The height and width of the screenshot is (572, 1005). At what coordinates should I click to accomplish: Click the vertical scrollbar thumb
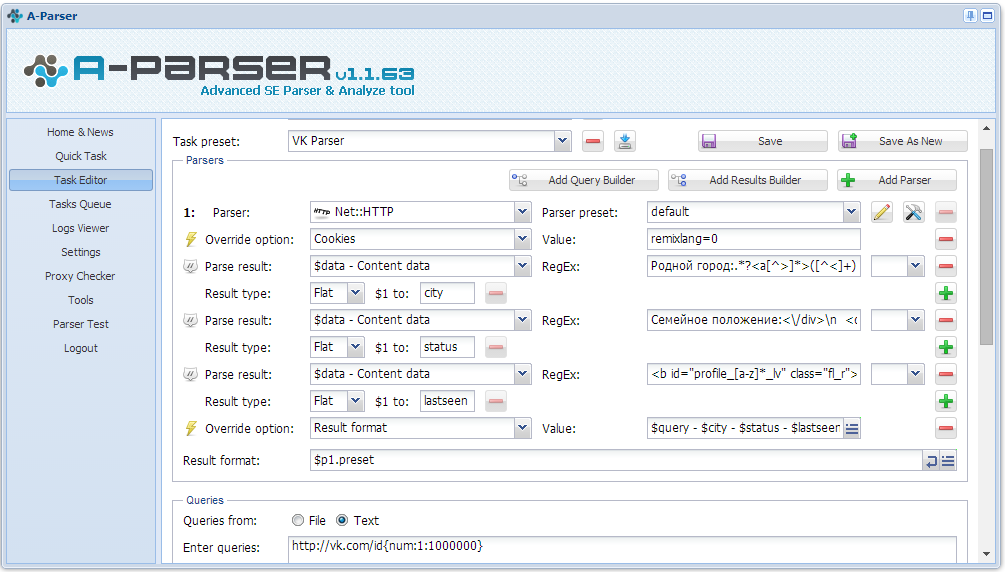pos(986,247)
